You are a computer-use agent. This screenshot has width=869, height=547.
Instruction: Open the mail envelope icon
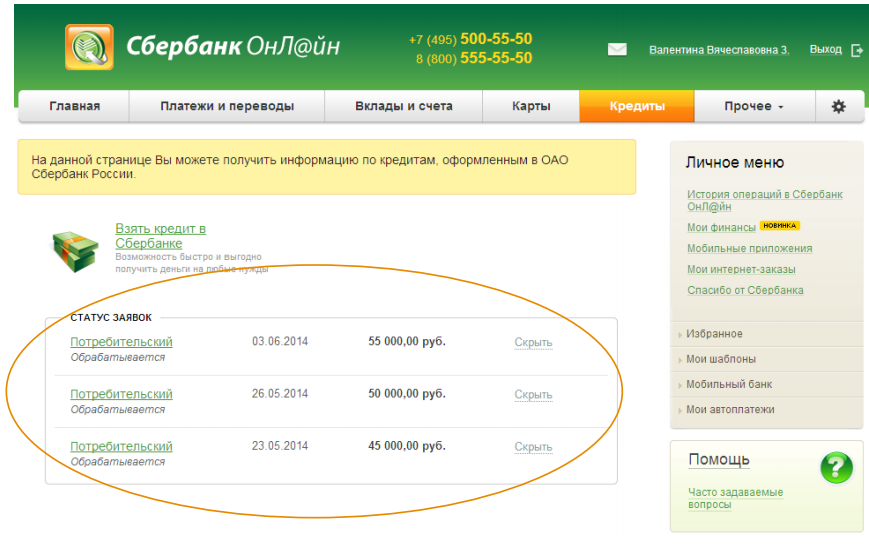pyautogui.click(x=617, y=49)
